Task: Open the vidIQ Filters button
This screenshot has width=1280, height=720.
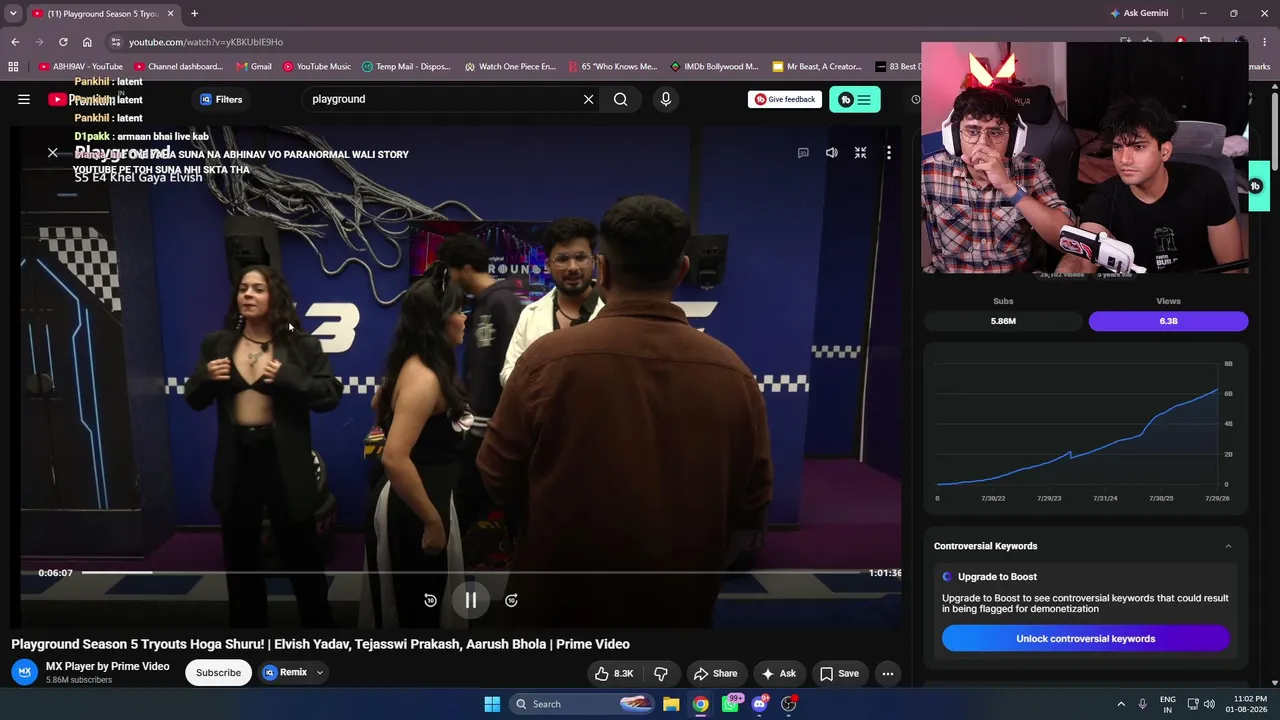Action: 221,99
